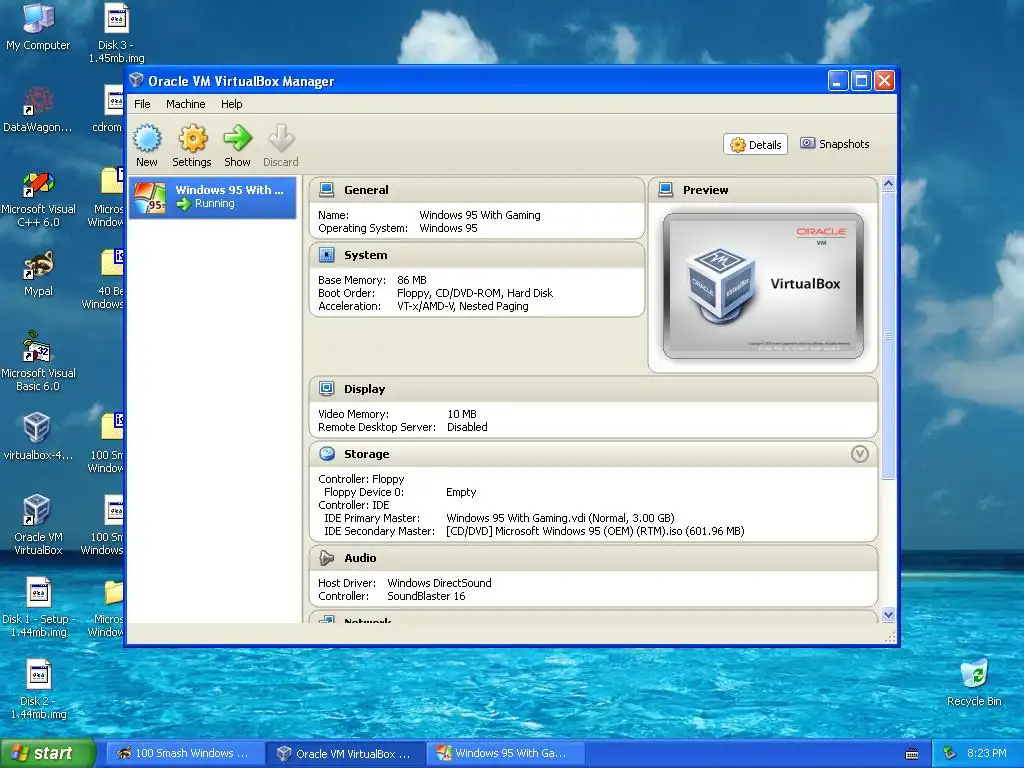The width and height of the screenshot is (1024, 768).
Task: Click the virtualbox-4 installer desktop icon
Action: [x=37, y=436]
